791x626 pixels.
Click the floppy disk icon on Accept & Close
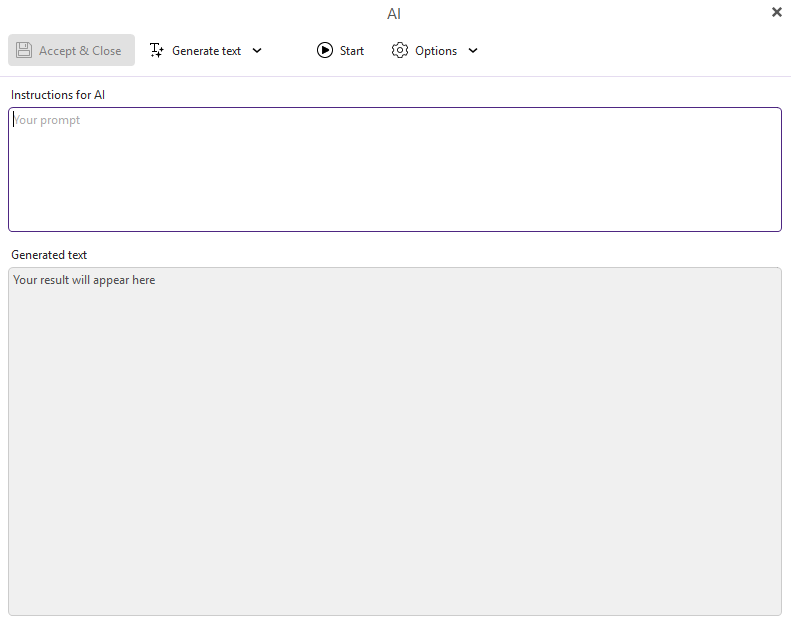(x=24, y=50)
